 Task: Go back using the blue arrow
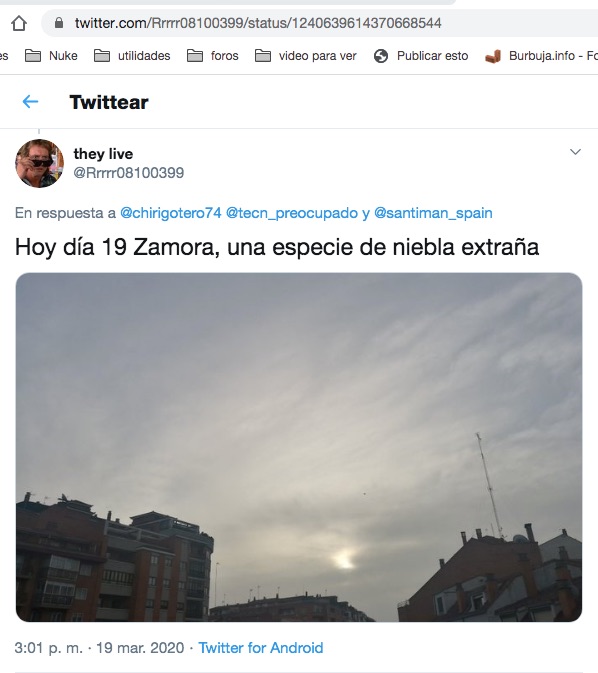(30, 102)
